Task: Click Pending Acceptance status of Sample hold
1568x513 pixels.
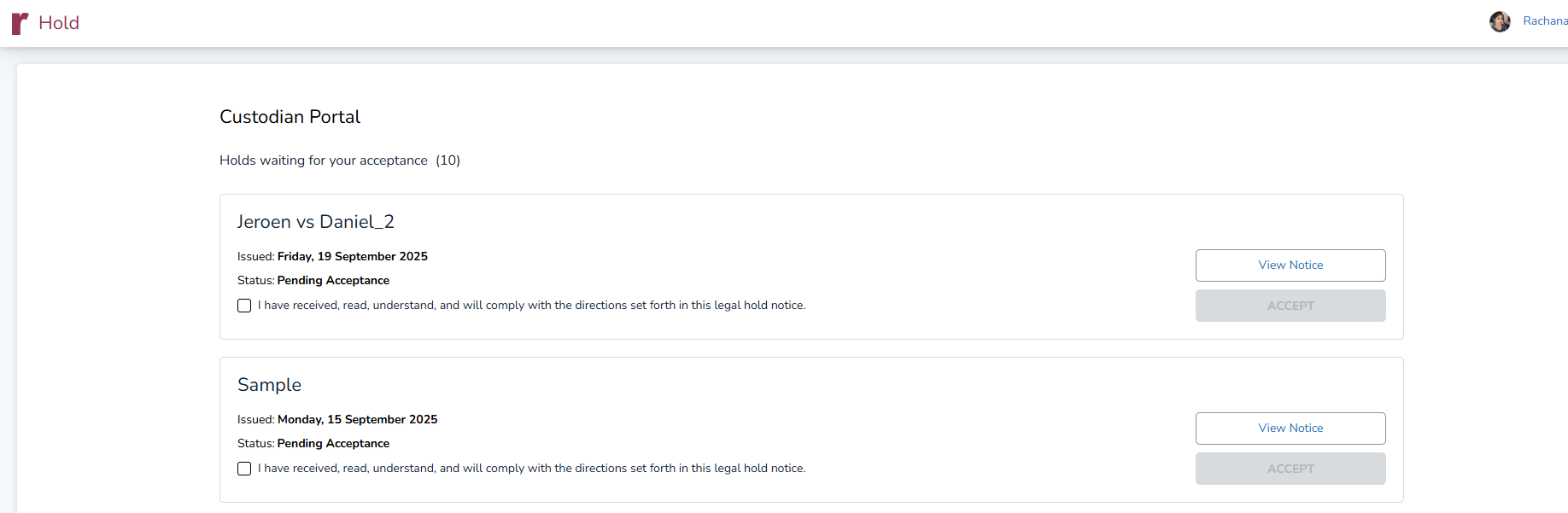Action: point(333,444)
